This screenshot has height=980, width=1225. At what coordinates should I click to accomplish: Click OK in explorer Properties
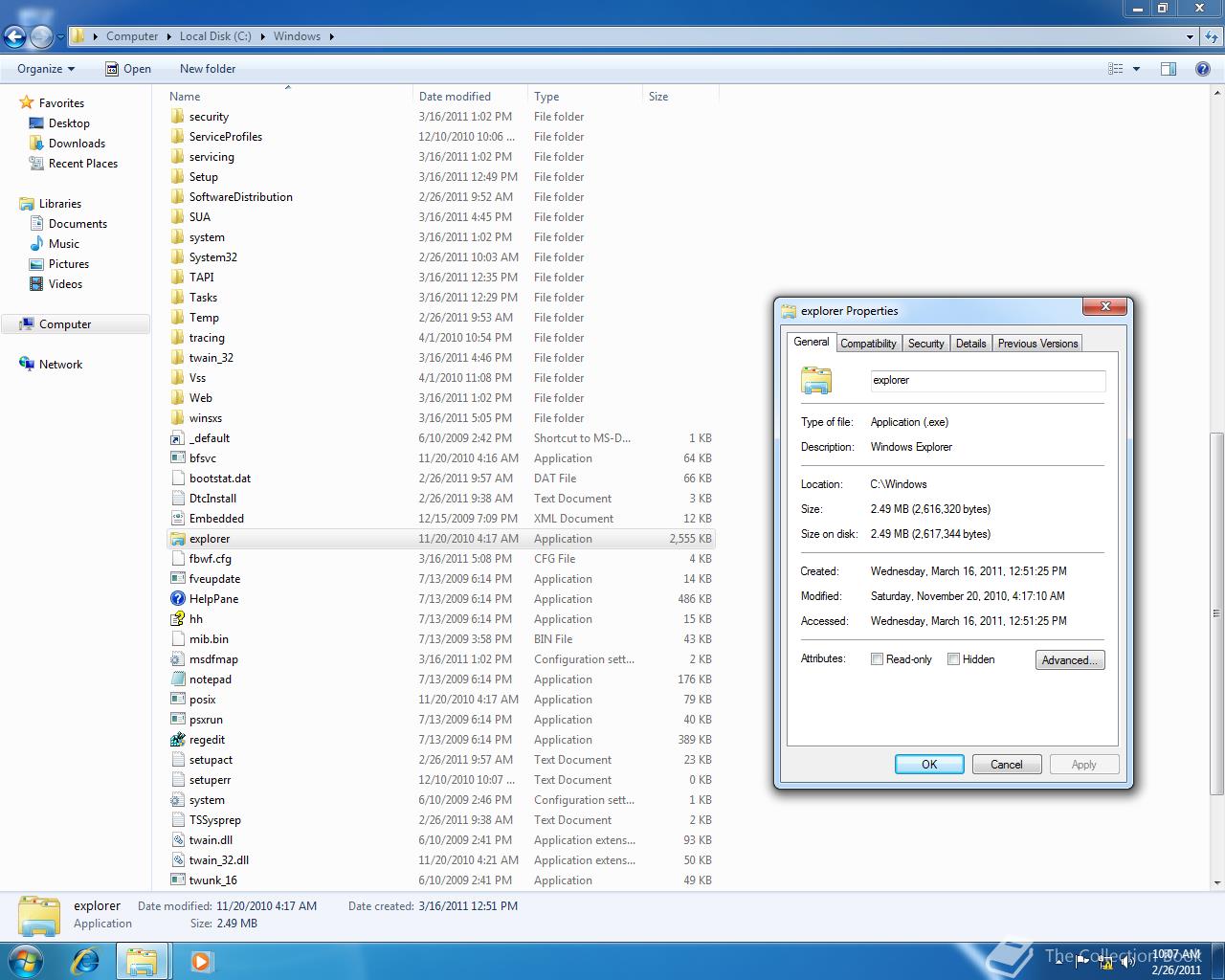[929, 765]
